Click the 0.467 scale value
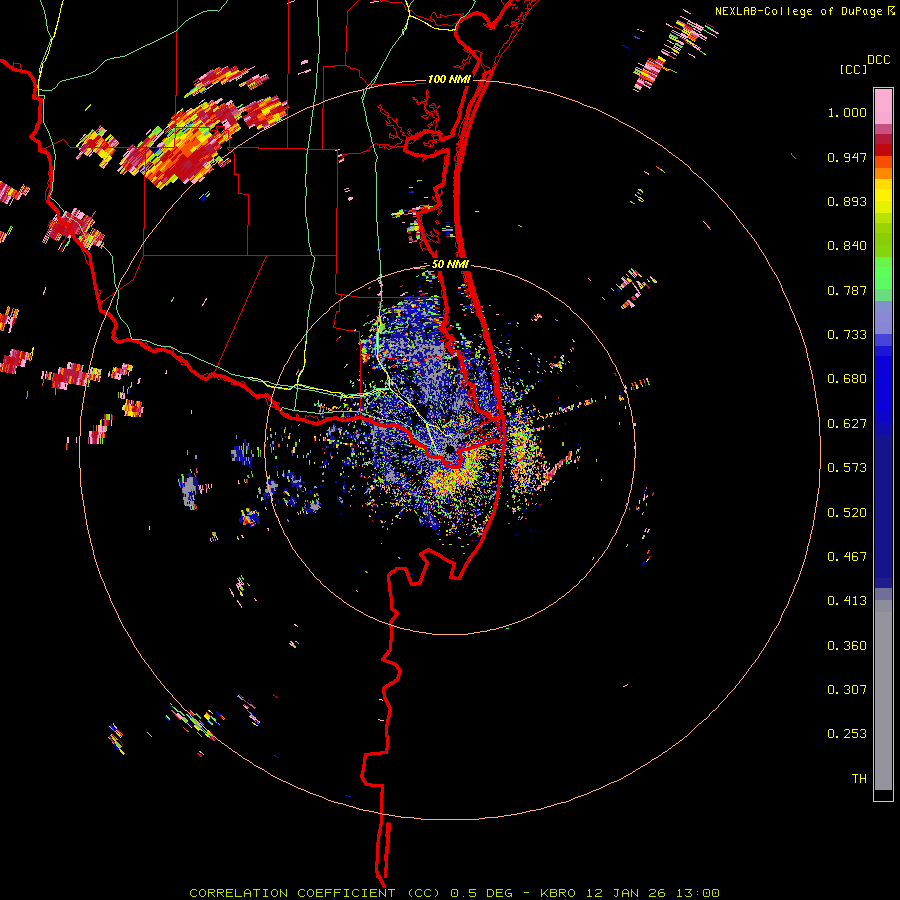Image resolution: width=900 pixels, height=900 pixels. (847, 557)
